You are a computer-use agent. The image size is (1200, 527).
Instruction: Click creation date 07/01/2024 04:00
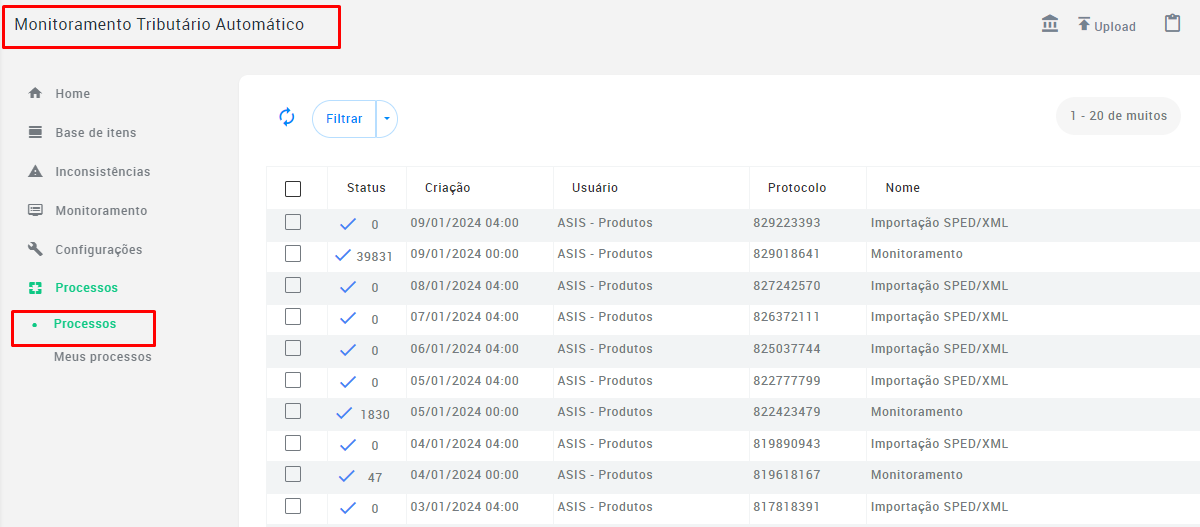(x=464, y=317)
